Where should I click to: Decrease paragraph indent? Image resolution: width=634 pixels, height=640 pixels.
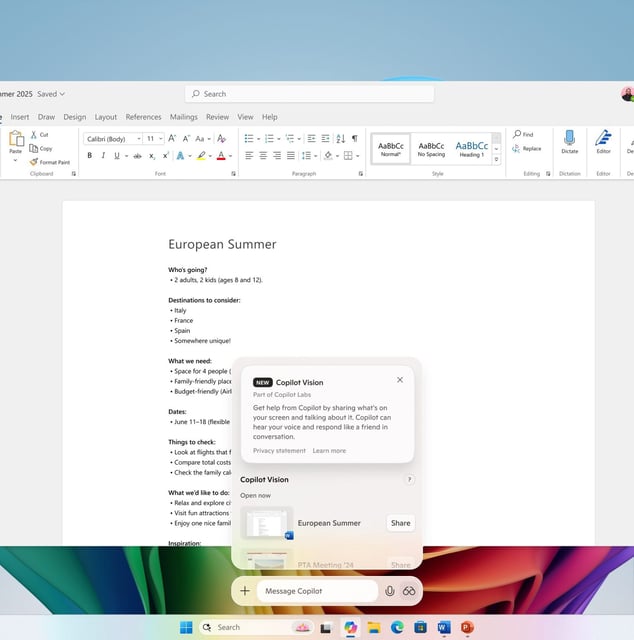[x=311, y=139]
